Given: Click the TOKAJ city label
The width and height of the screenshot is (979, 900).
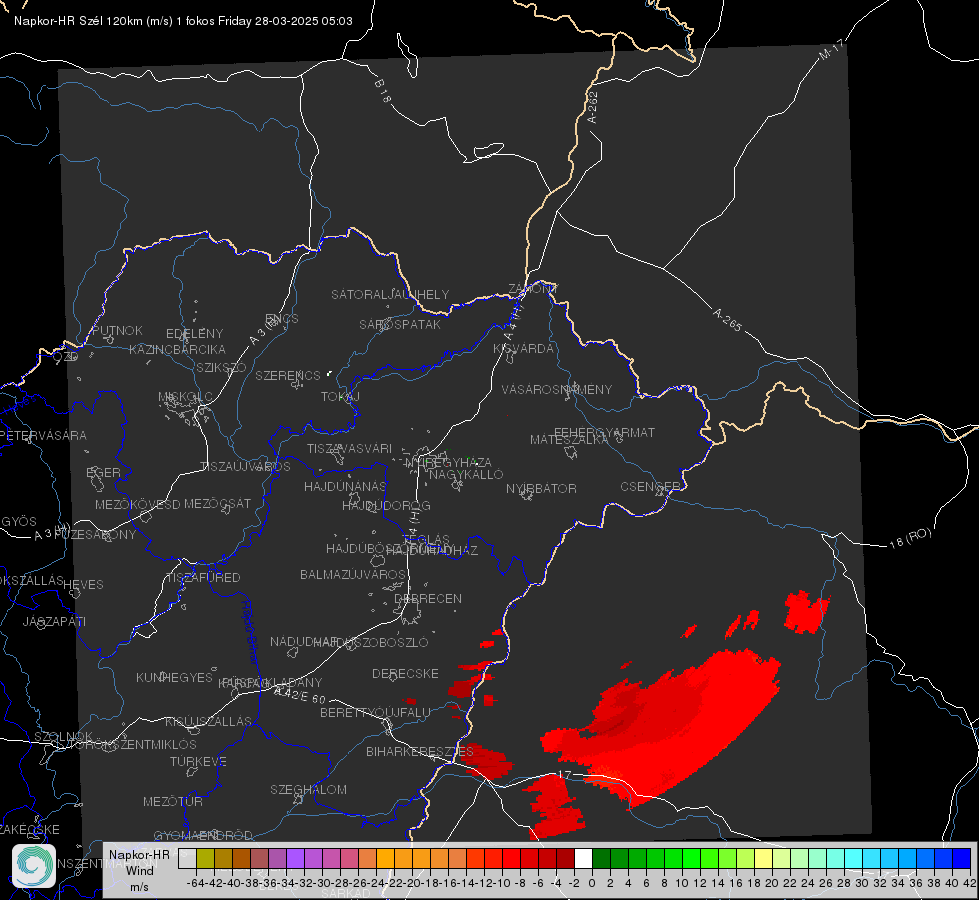Looking at the screenshot, I should click(341, 397).
